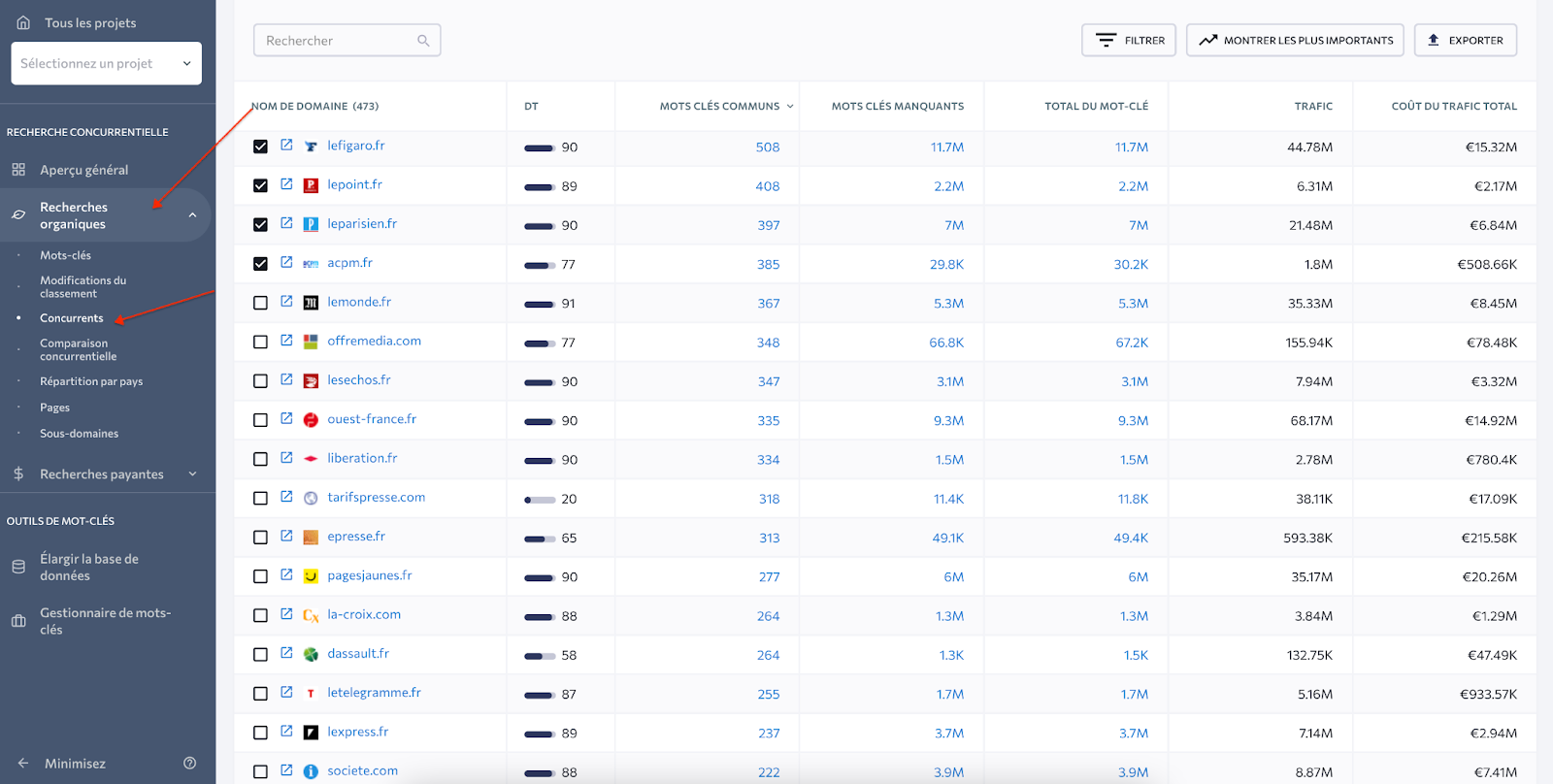Uncheck the leparisien.fr checkbox
Image resolution: width=1553 pixels, height=784 pixels.
260,224
